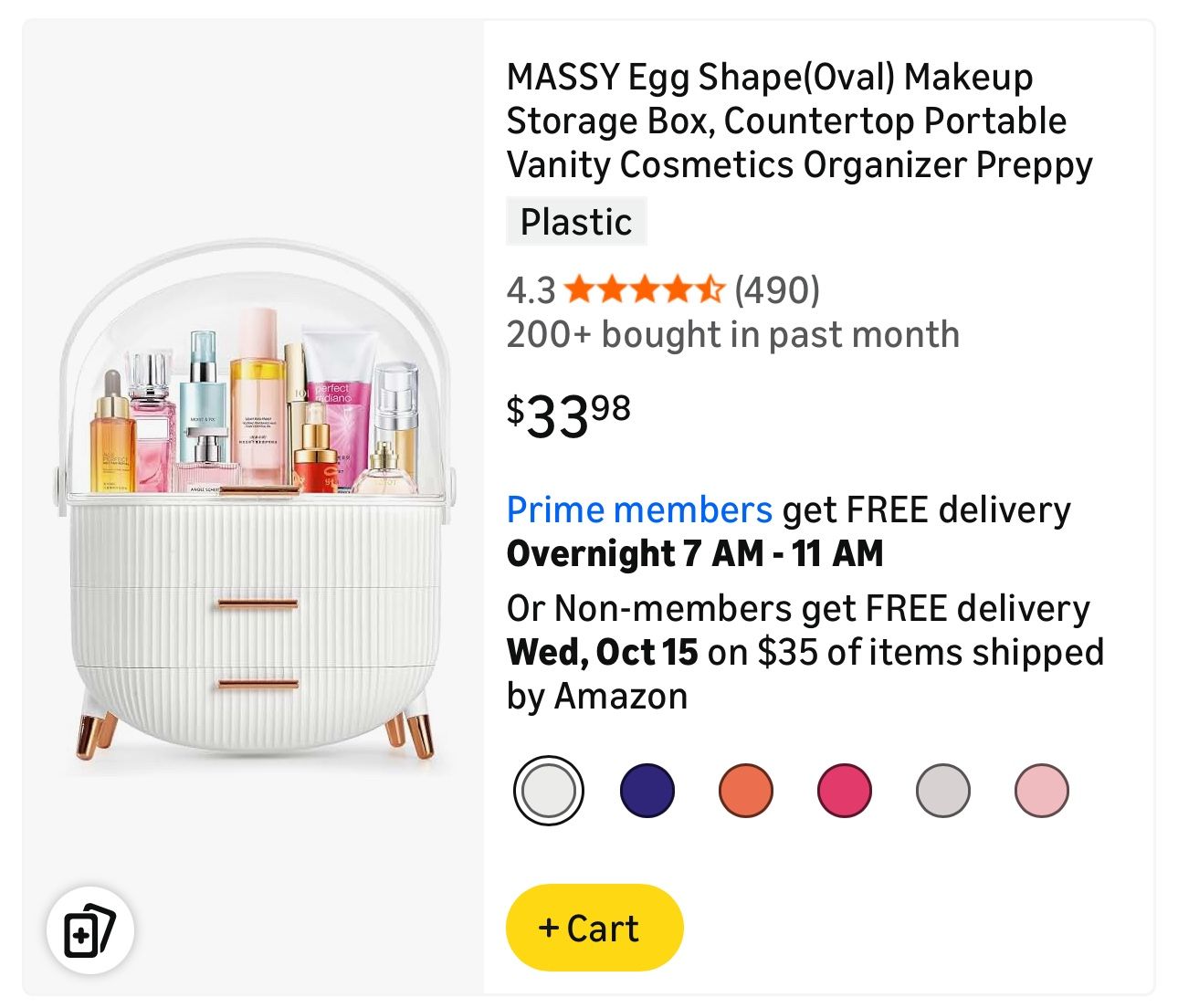Click the Or Non-members get FREE delivery line

[798, 608]
